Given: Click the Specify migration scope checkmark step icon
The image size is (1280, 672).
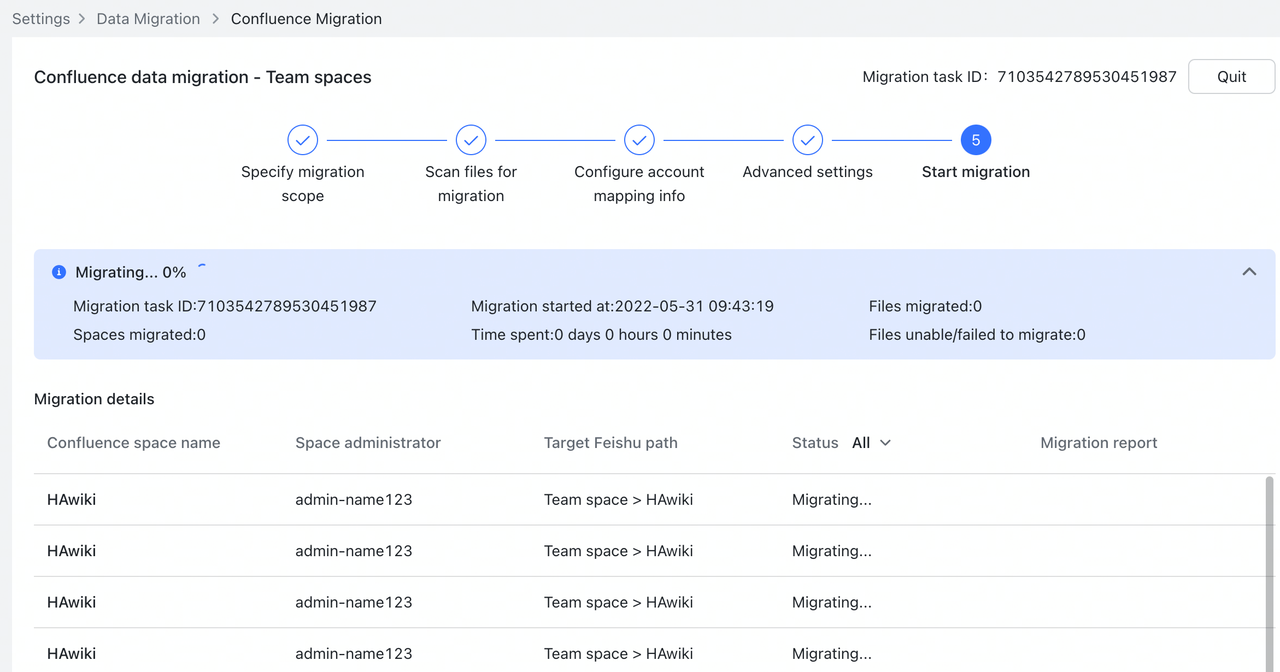Looking at the screenshot, I should [x=302, y=140].
